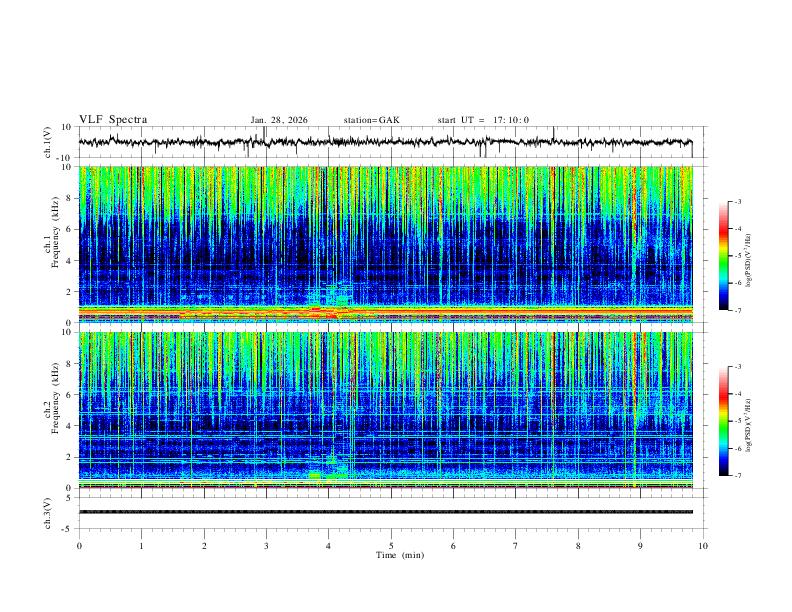Screen dimensions: 792x612
Task: Select the date text "Jan. 28, 2026"
Action: (x=279, y=120)
